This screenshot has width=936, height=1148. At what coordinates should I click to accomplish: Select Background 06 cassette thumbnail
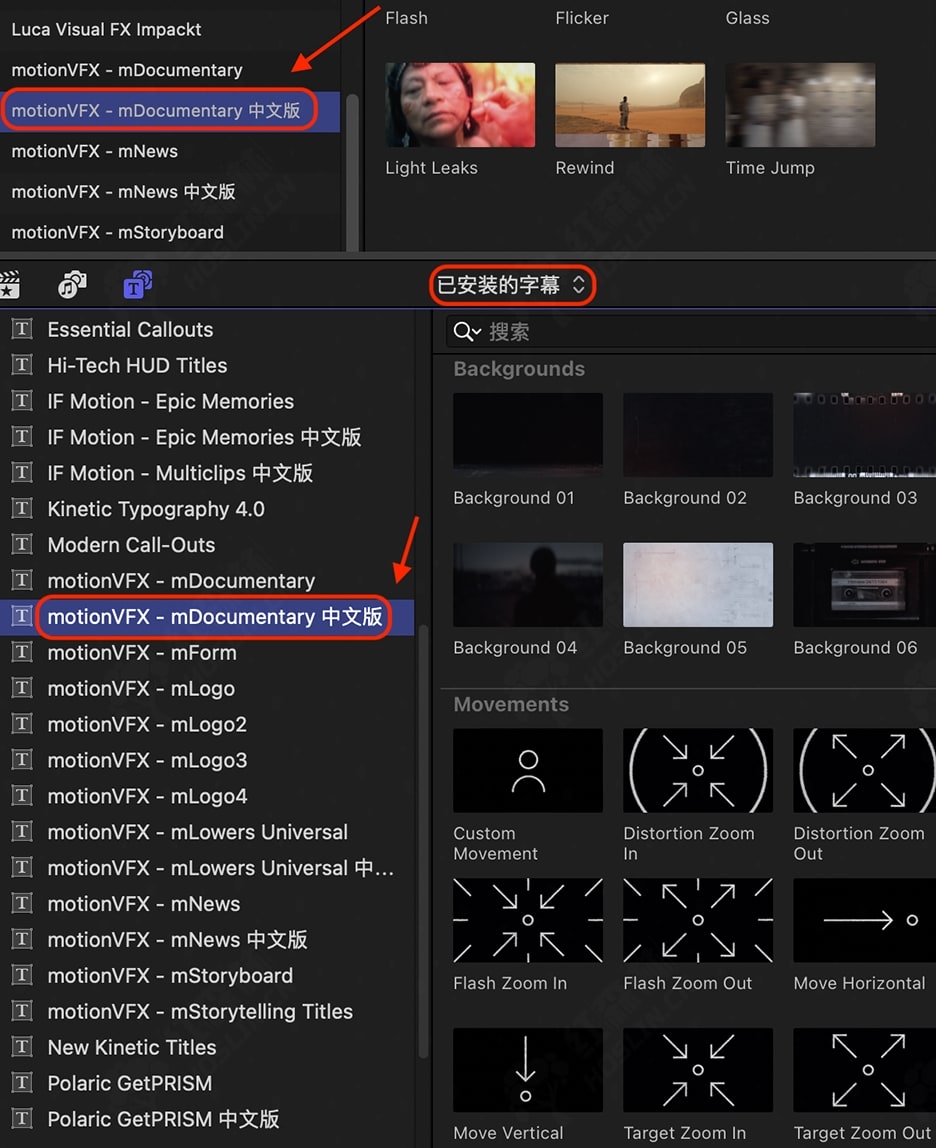[x=864, y=584]
